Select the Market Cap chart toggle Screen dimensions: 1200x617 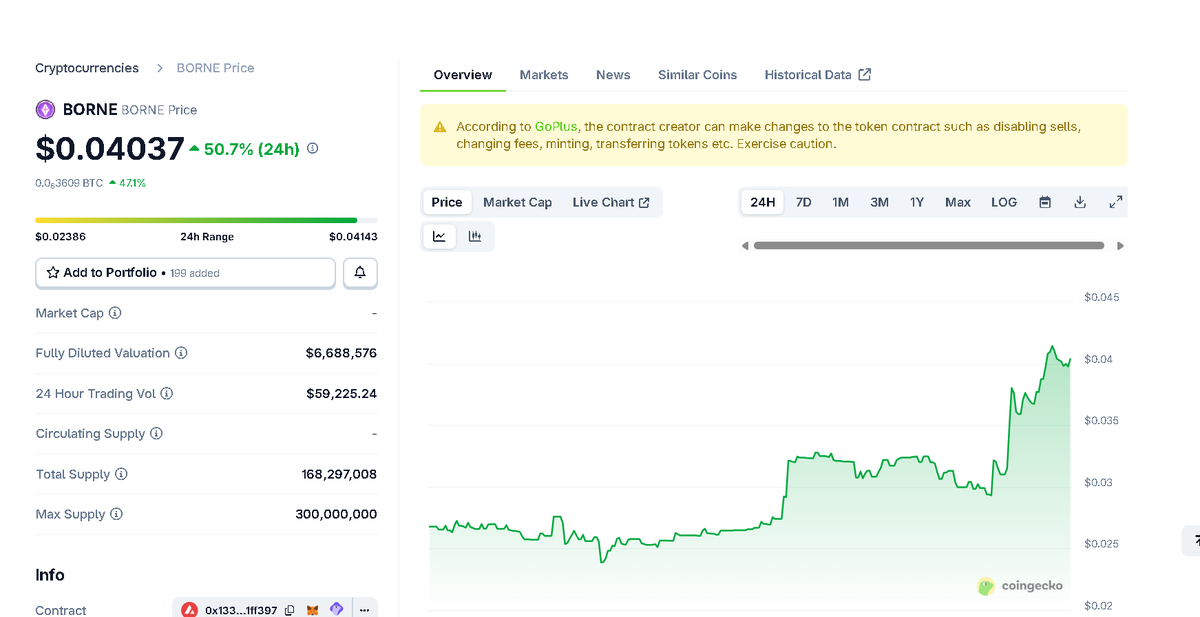[x=518, y=202]
